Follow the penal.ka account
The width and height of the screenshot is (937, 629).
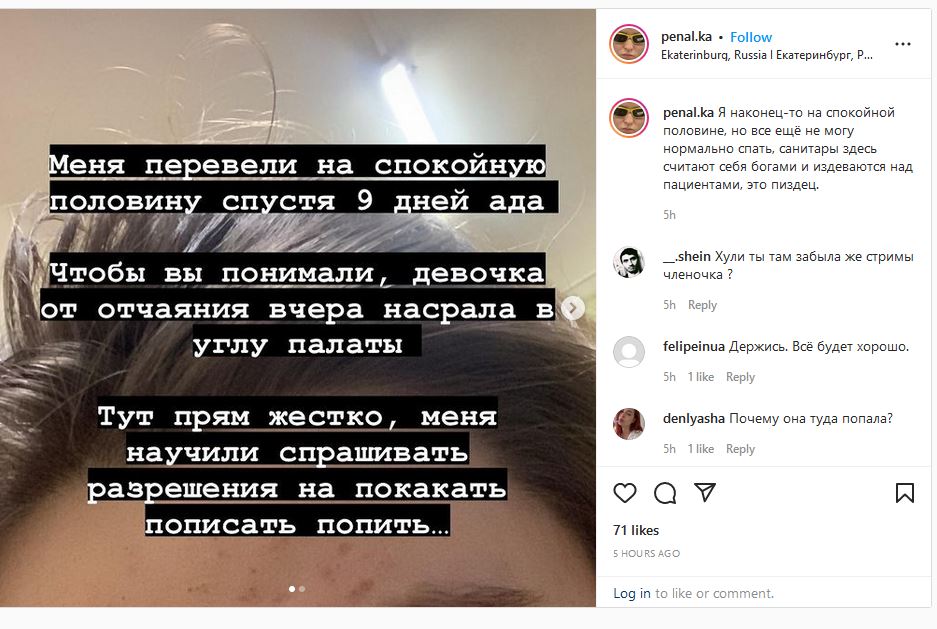(x=751, y=37)
